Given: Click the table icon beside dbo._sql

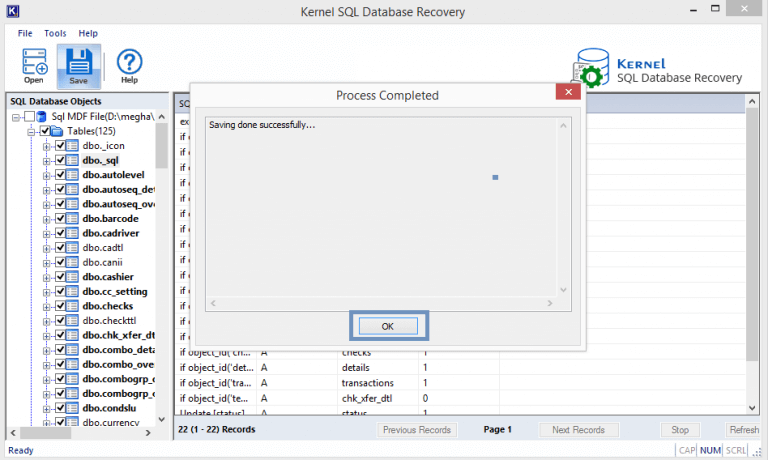Looking at the screenshot, I should click(72, 160).
